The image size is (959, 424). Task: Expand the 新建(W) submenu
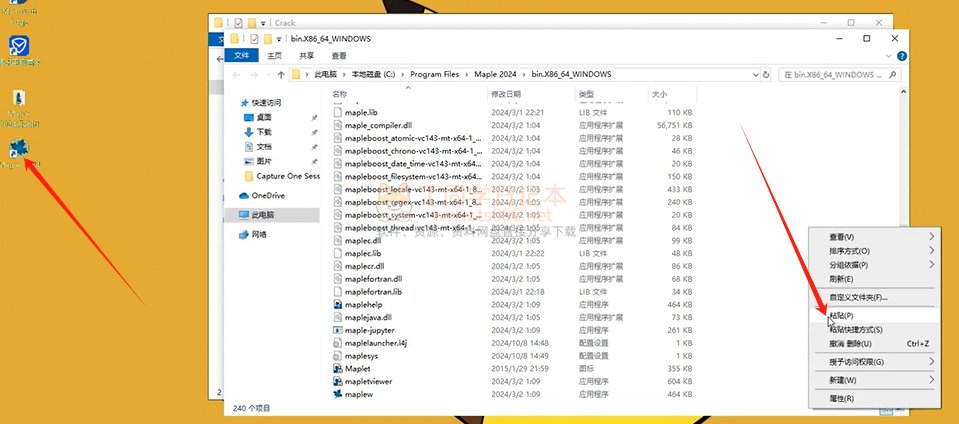click(931, 380)
